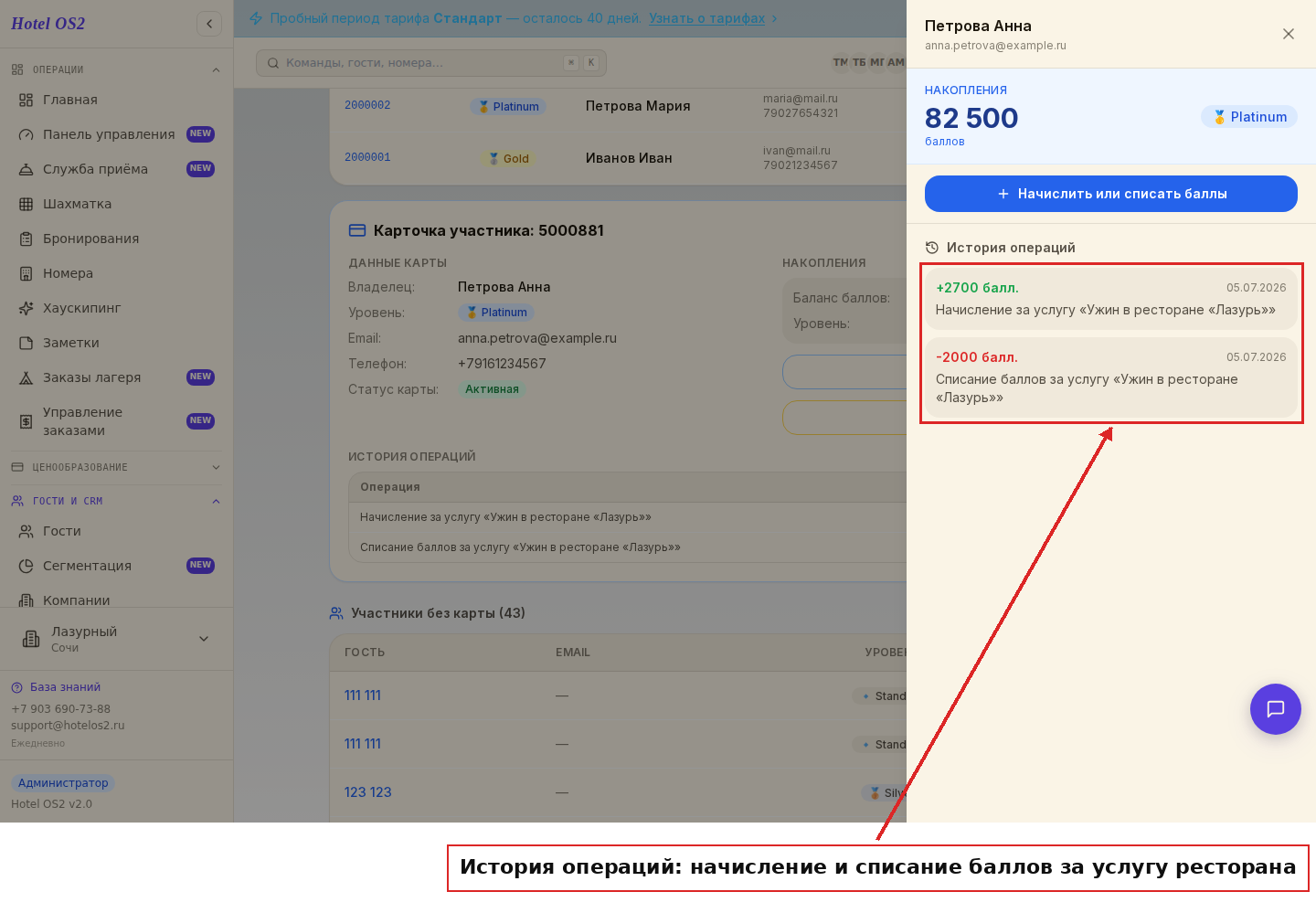
Task: Open the Лазурный hotel selector dropdown
Action: pyautogui.click(x=116, y=639)
